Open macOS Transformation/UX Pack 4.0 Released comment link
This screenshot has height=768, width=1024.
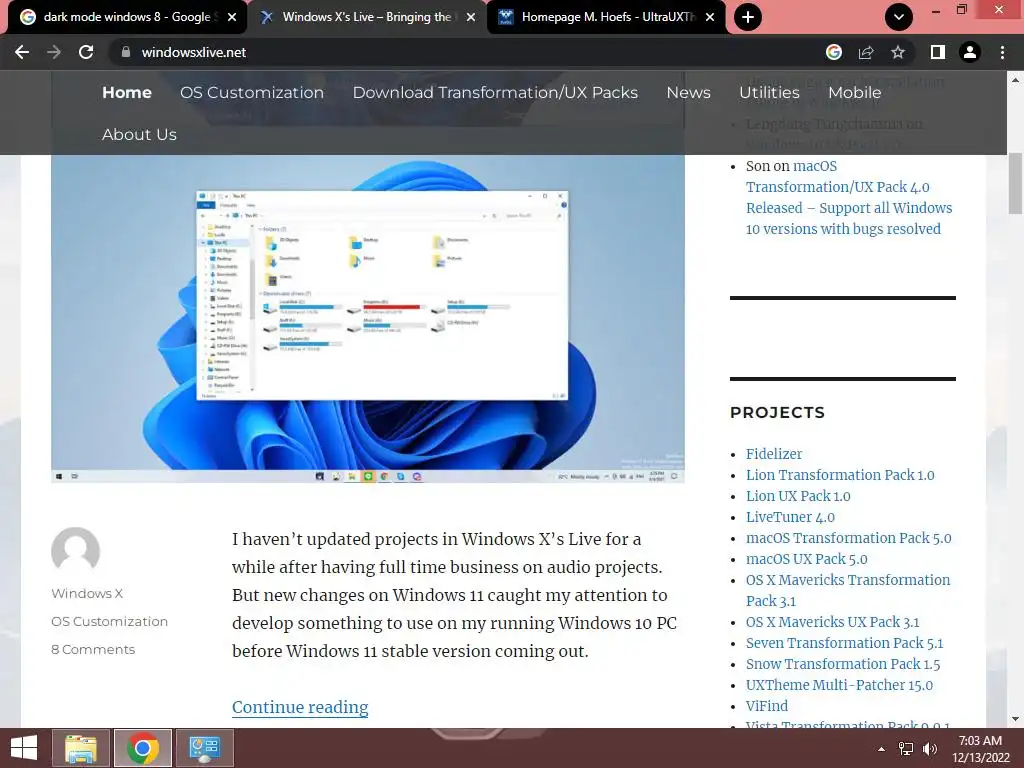(x=848, y=197)
